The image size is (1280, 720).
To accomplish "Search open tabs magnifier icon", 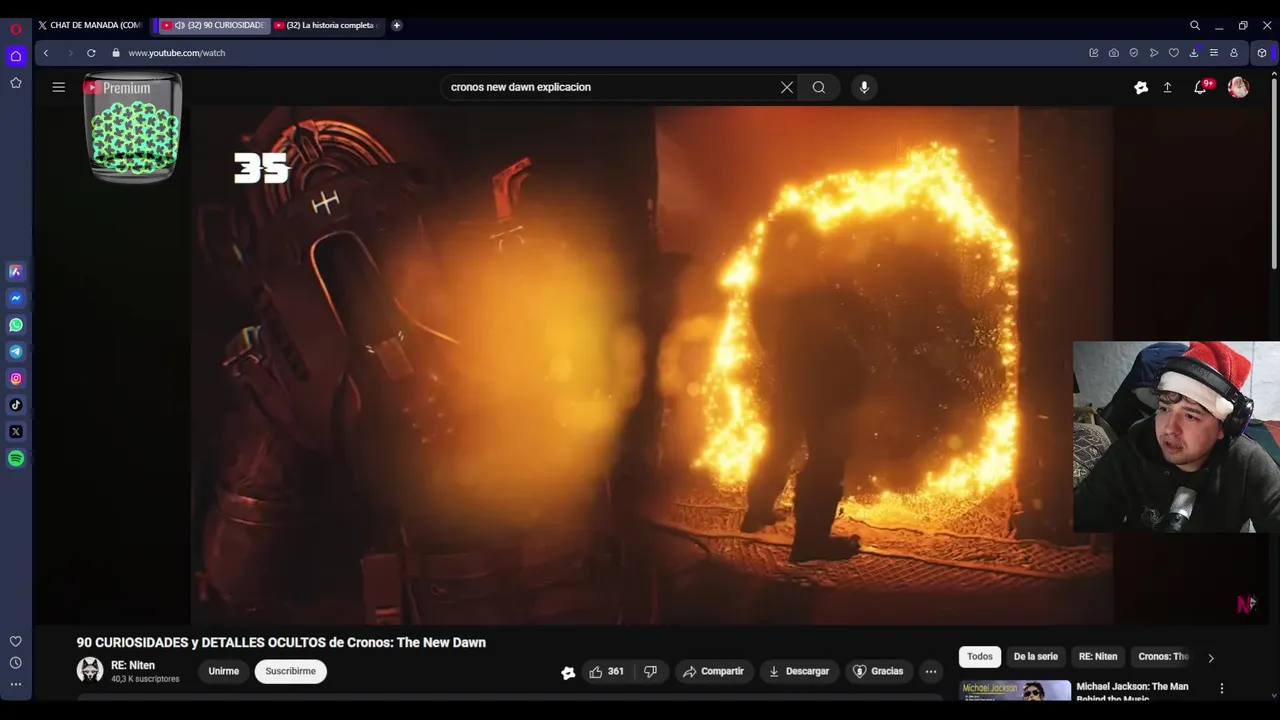I will tap(1195, 25).
